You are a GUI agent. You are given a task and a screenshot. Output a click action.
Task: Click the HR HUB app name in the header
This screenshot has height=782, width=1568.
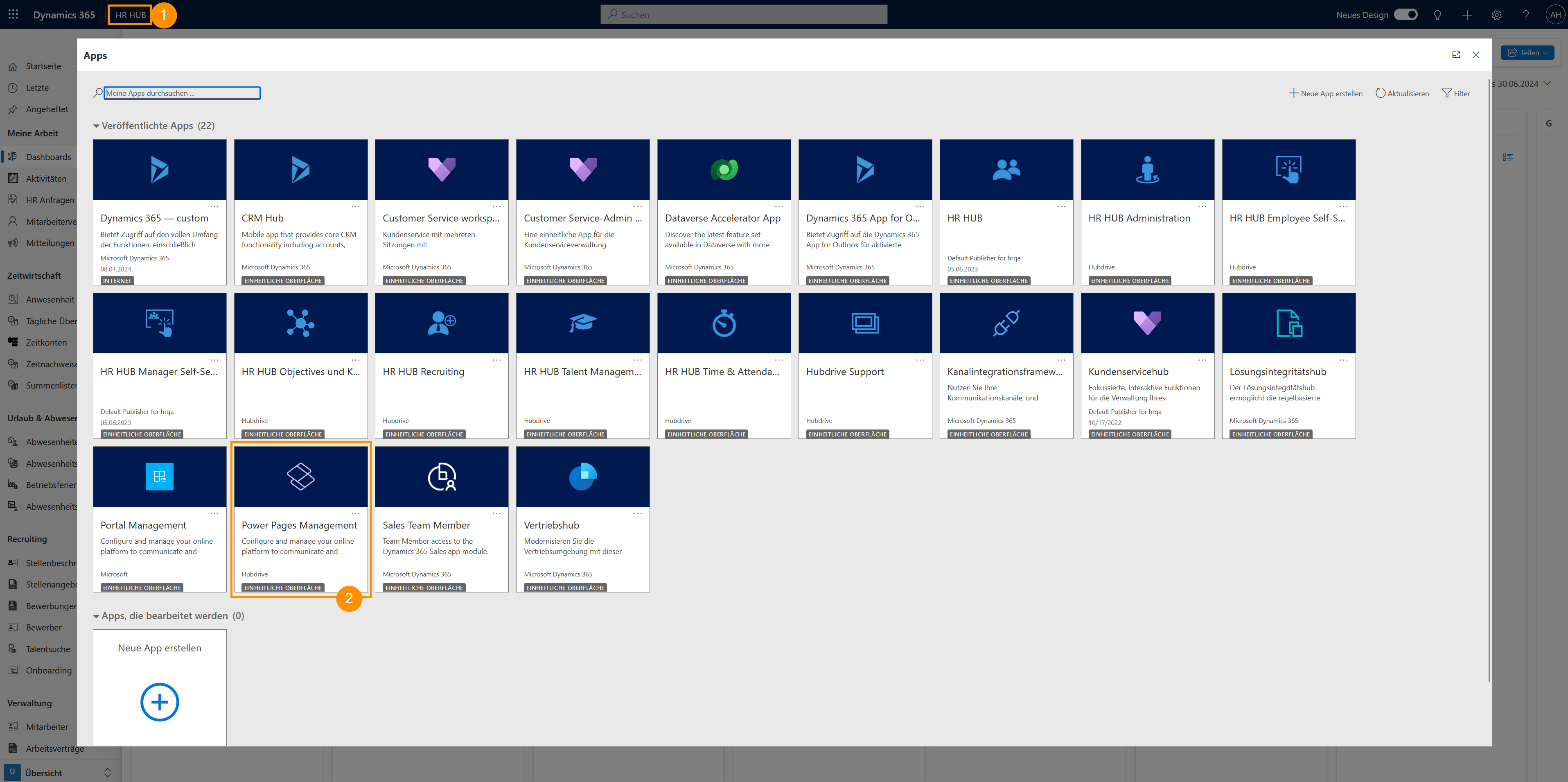point(130,15)
